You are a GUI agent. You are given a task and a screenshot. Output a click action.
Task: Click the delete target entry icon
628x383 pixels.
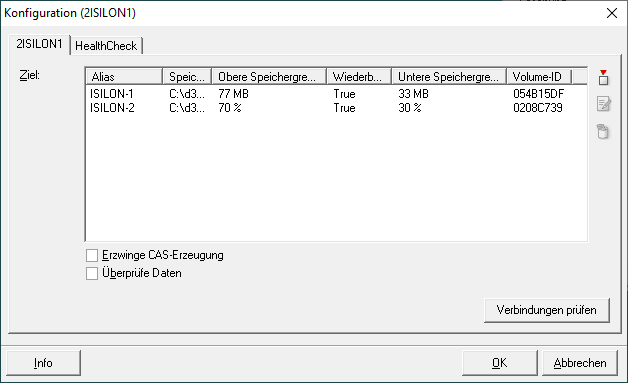click(x=603, y=131)
